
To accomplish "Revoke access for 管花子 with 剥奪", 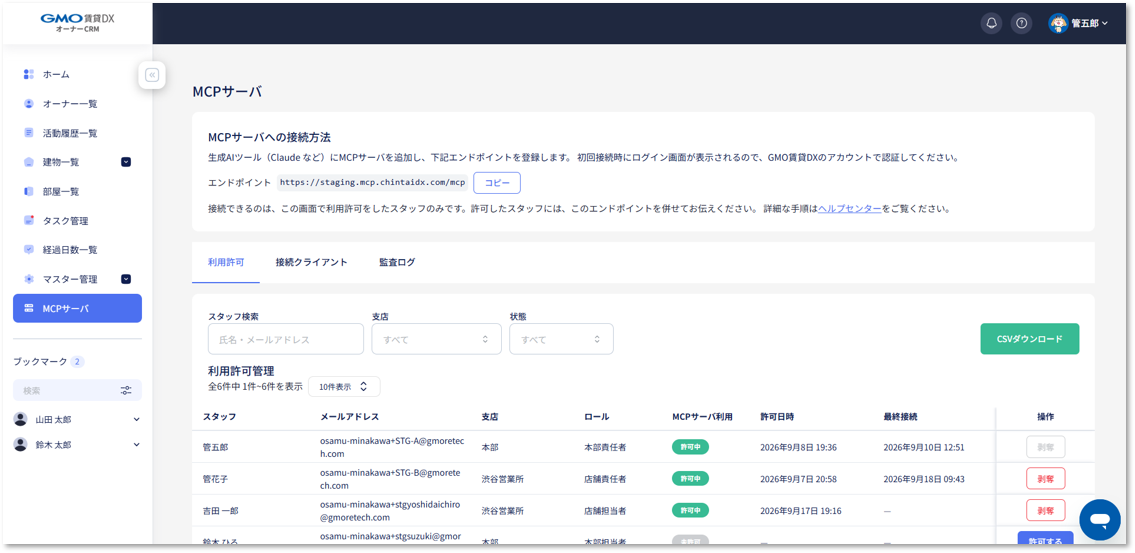I will point(1045,478).
